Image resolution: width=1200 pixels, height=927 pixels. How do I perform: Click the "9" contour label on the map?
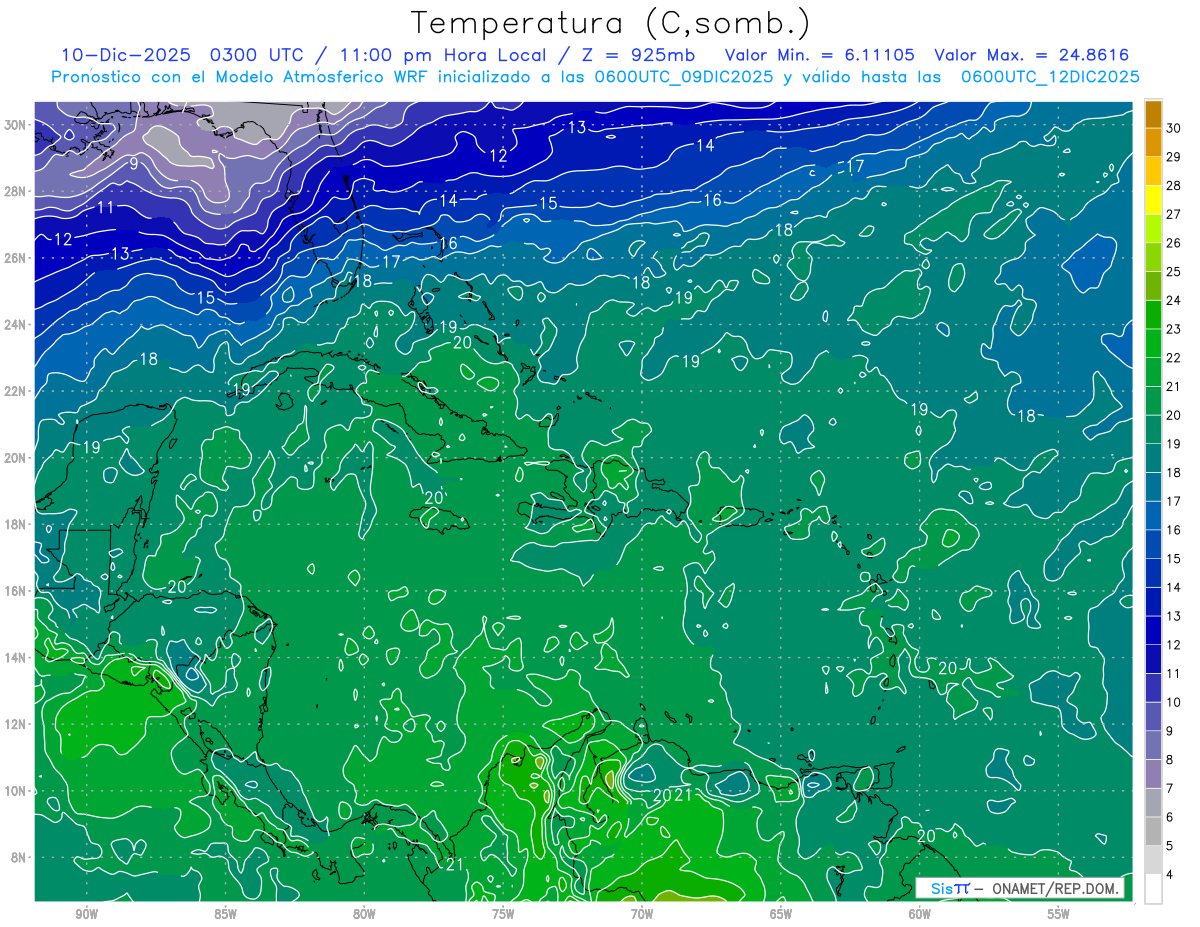pyautogui.click(x=133, y=162)
